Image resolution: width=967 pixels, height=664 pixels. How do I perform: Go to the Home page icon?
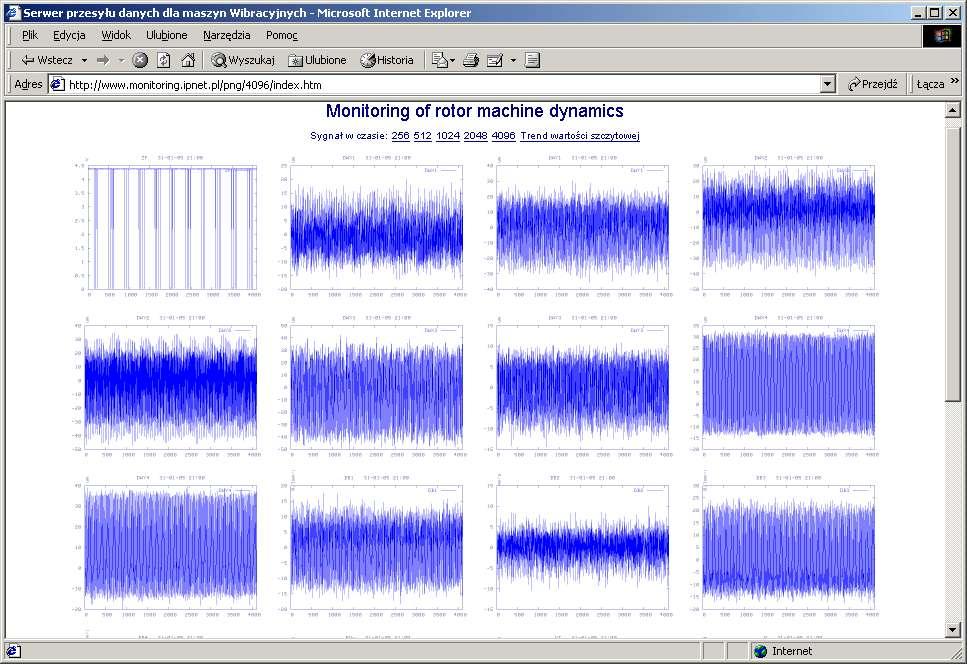188,60
